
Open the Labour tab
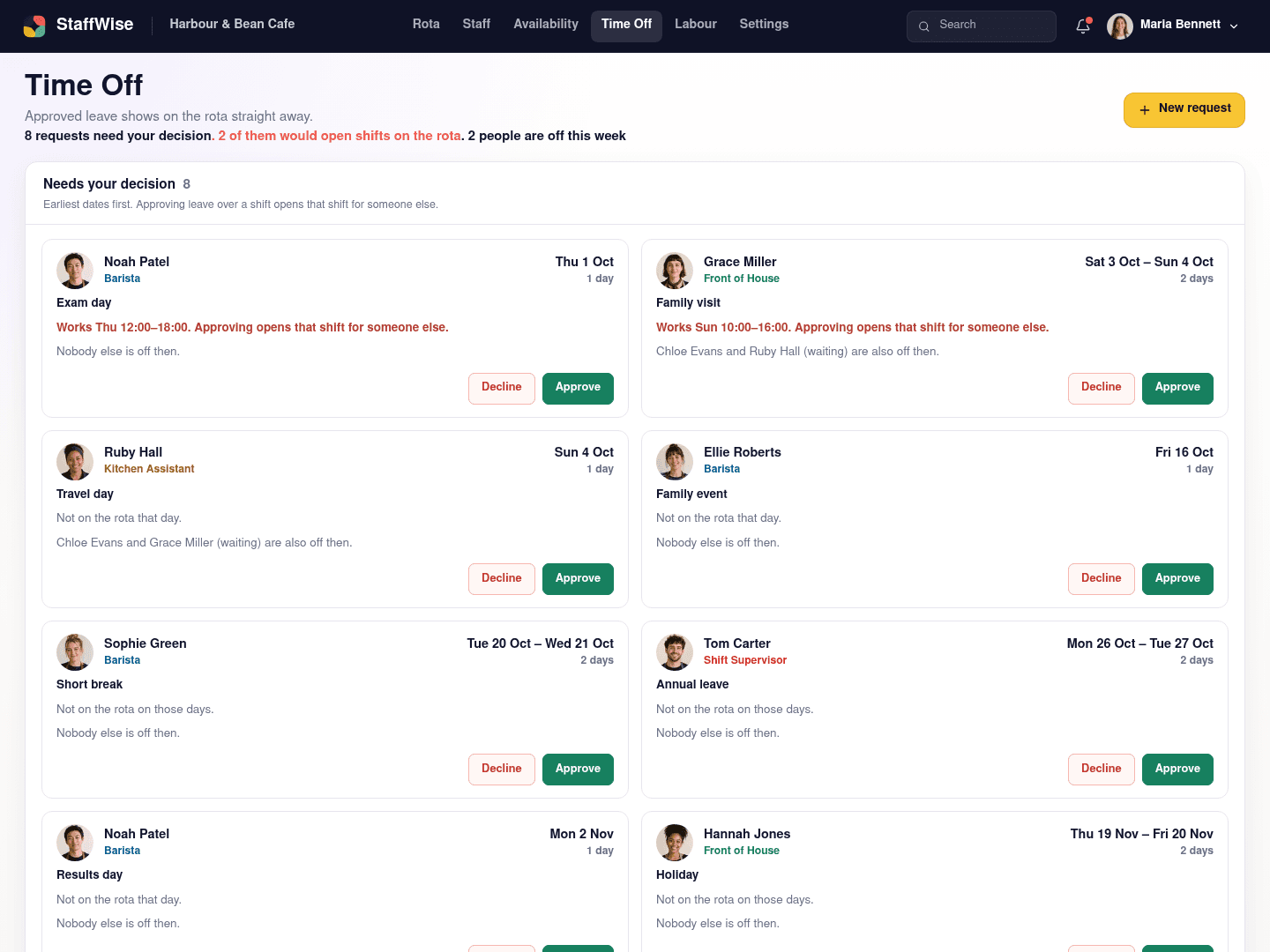pos(696,25)
